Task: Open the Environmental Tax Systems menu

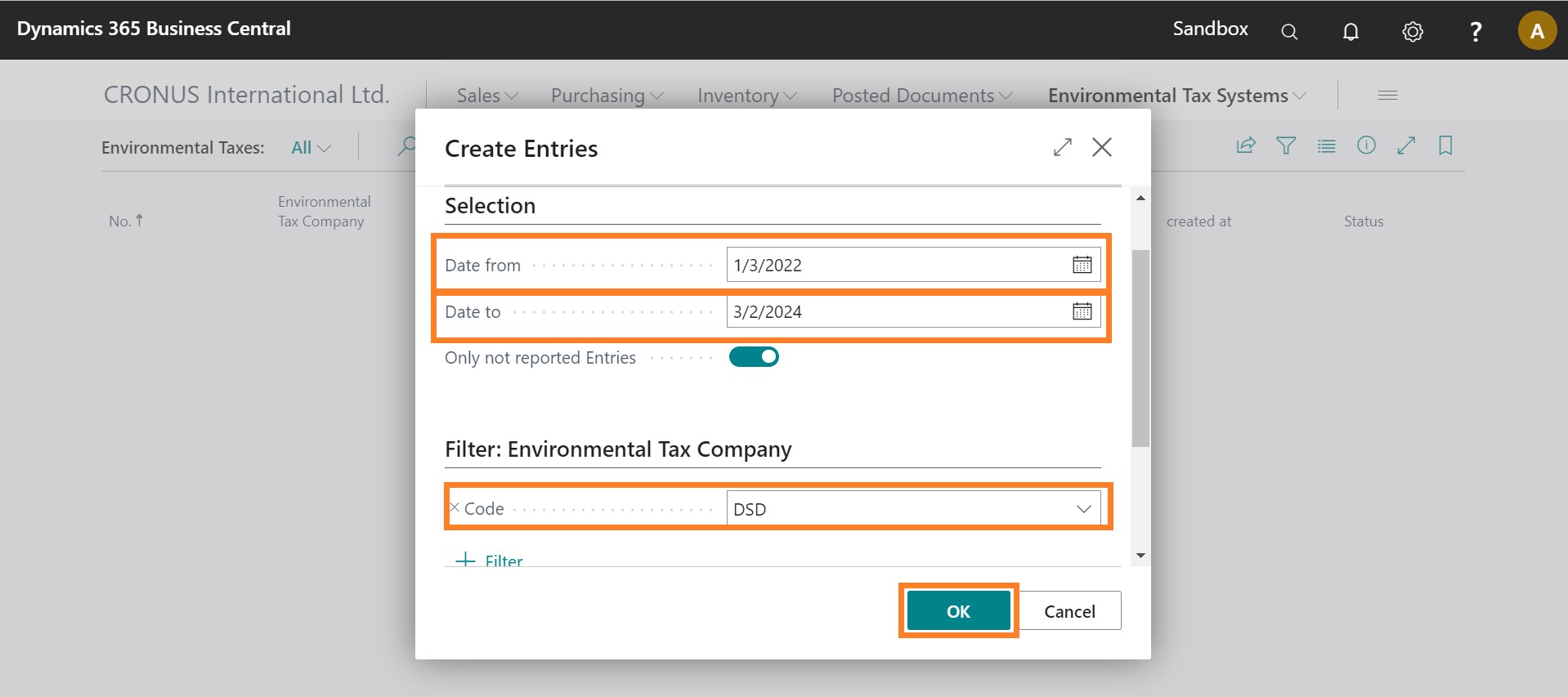Action: coord(1176,96)
